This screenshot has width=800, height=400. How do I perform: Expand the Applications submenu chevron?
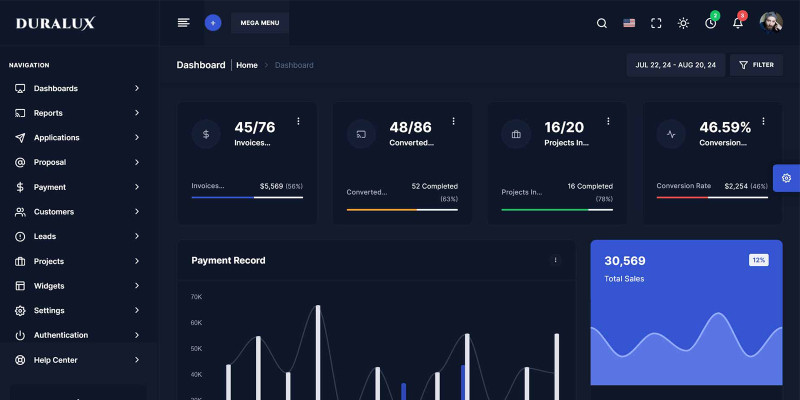pos(137,138)
